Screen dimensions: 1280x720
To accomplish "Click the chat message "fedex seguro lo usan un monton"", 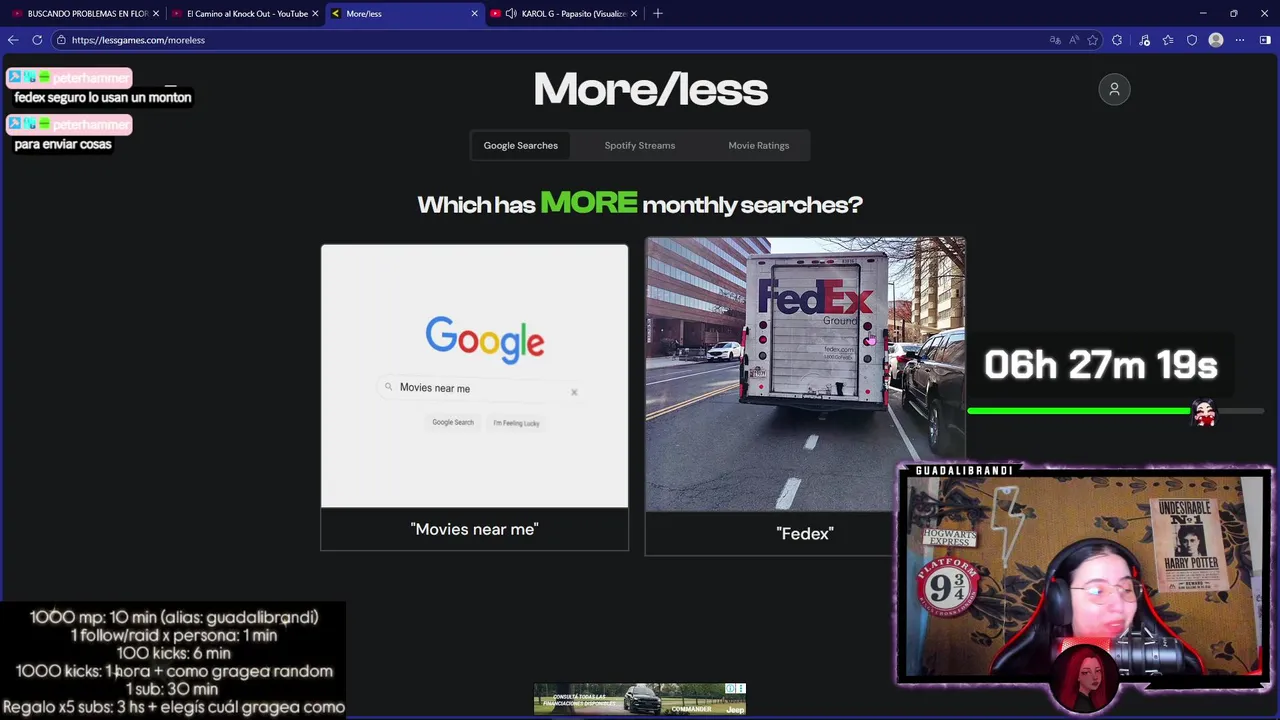I will [103, 97].
